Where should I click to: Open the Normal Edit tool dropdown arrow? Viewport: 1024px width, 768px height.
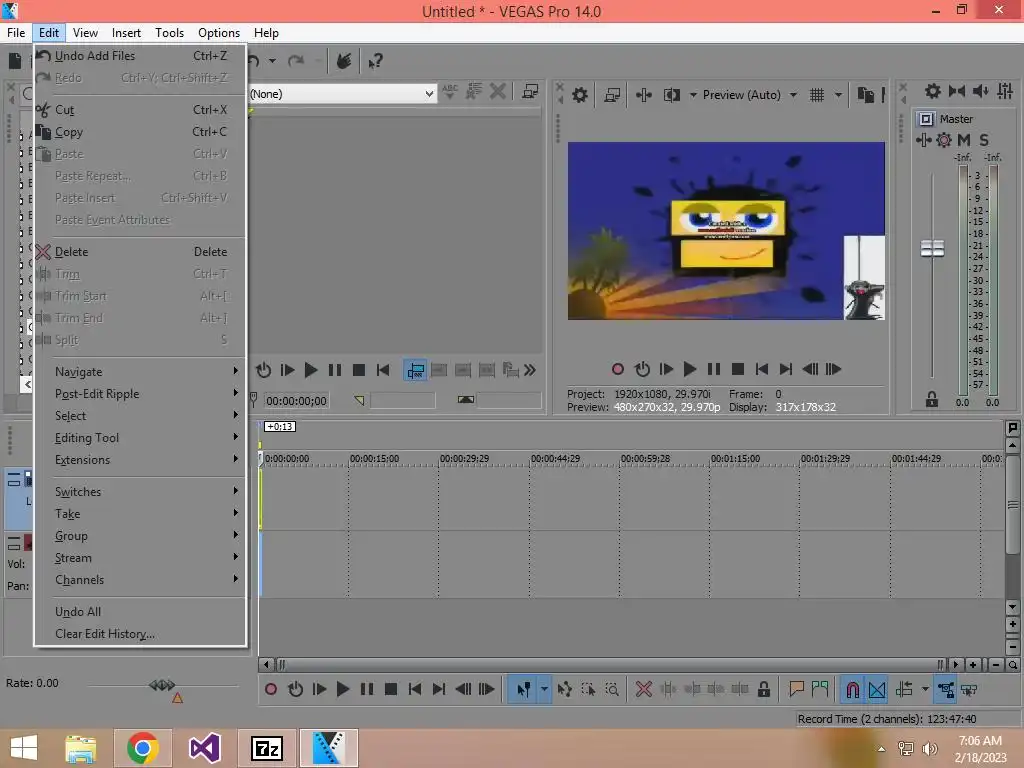(x=543, y=689)
